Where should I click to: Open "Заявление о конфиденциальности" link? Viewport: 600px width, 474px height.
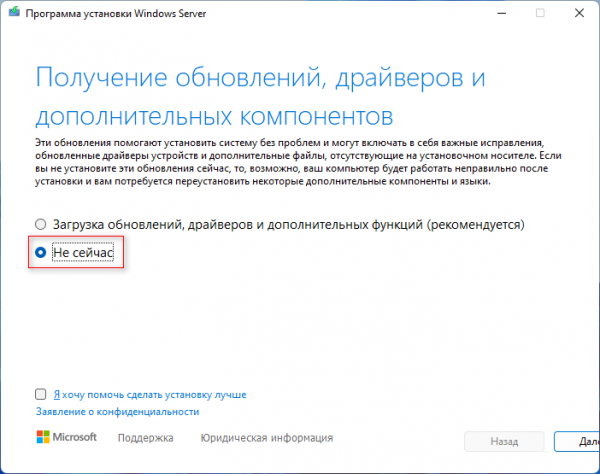[117, 412]
